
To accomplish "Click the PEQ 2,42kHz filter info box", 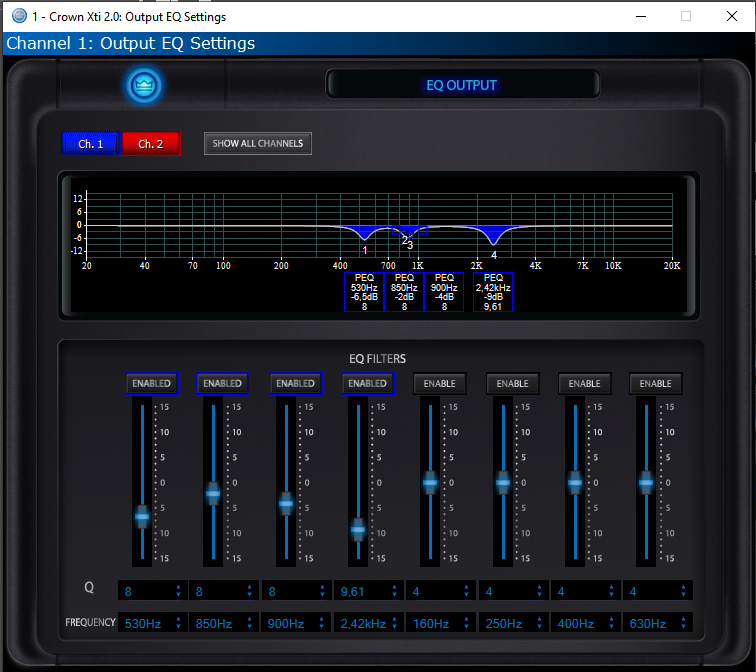I will [493, 292].
